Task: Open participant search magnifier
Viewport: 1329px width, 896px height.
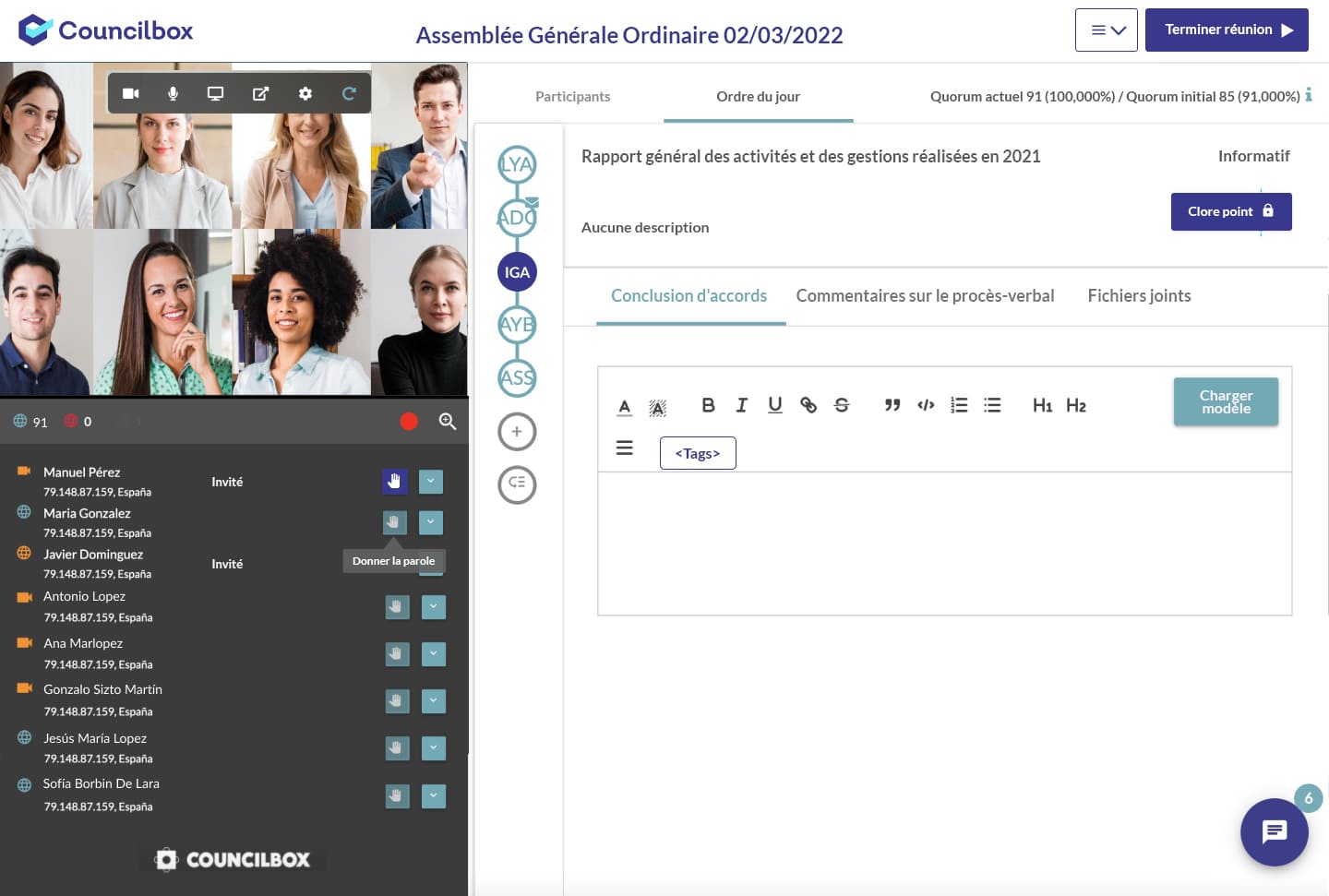Action: coord(448,422)
